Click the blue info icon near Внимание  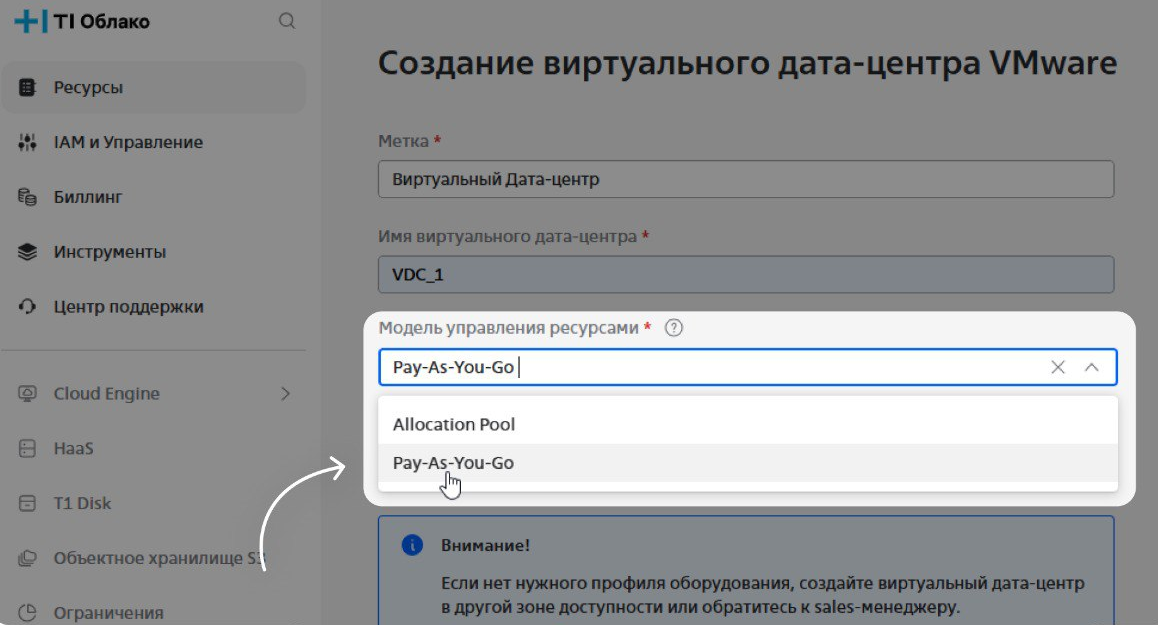tap(411, 545)
